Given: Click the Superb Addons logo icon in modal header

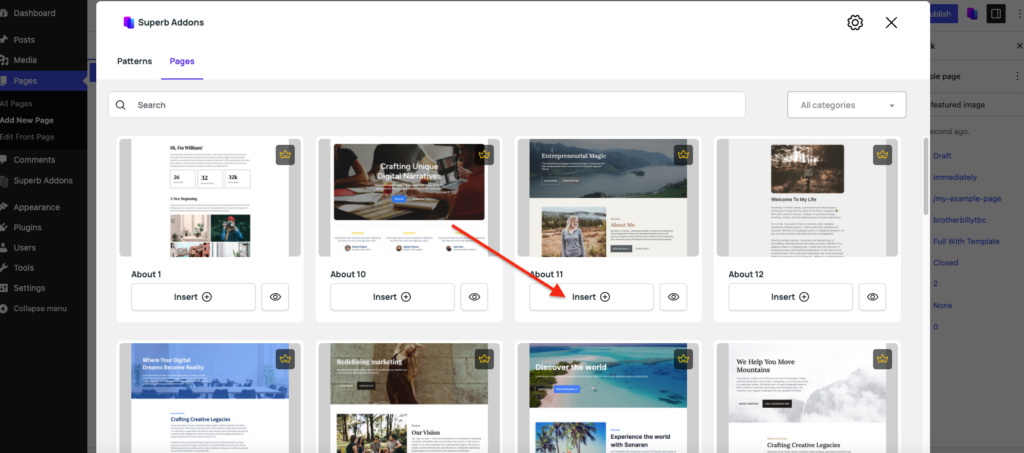Looking at the screenshot, I should coord(129,22).
